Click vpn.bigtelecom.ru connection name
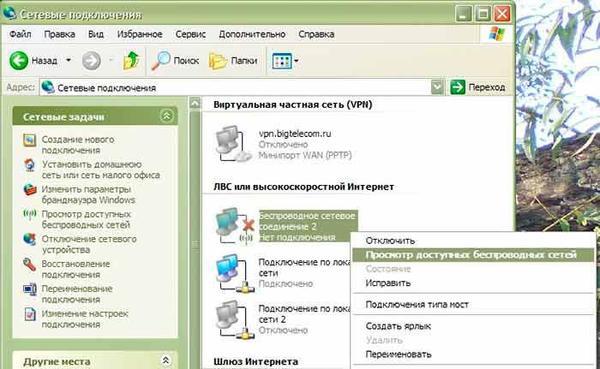 point(295,134)
